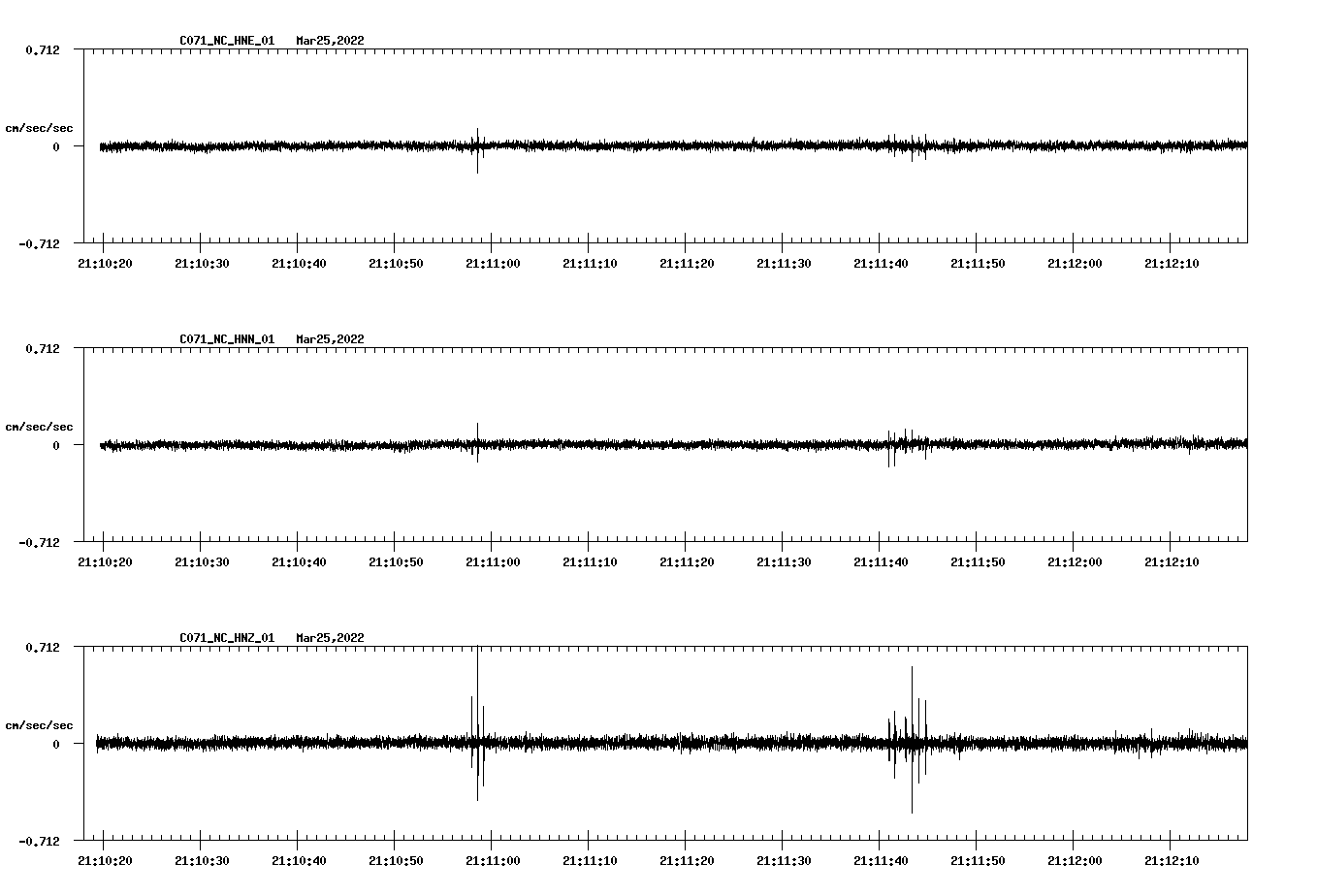The image size is (1317, 896).
Task: Click 21:12:00 time label under HNZ plot
Action: click(x=1075, y=861)
